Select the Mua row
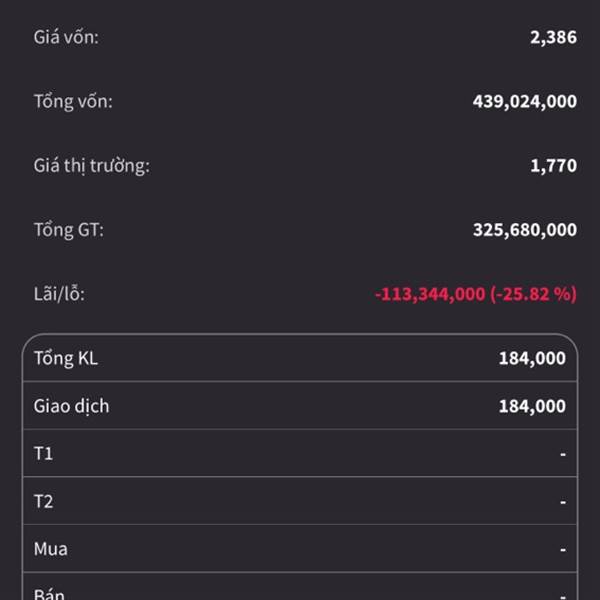The width and height of the screenshot is (600, 600). click(x=300, y=549)
